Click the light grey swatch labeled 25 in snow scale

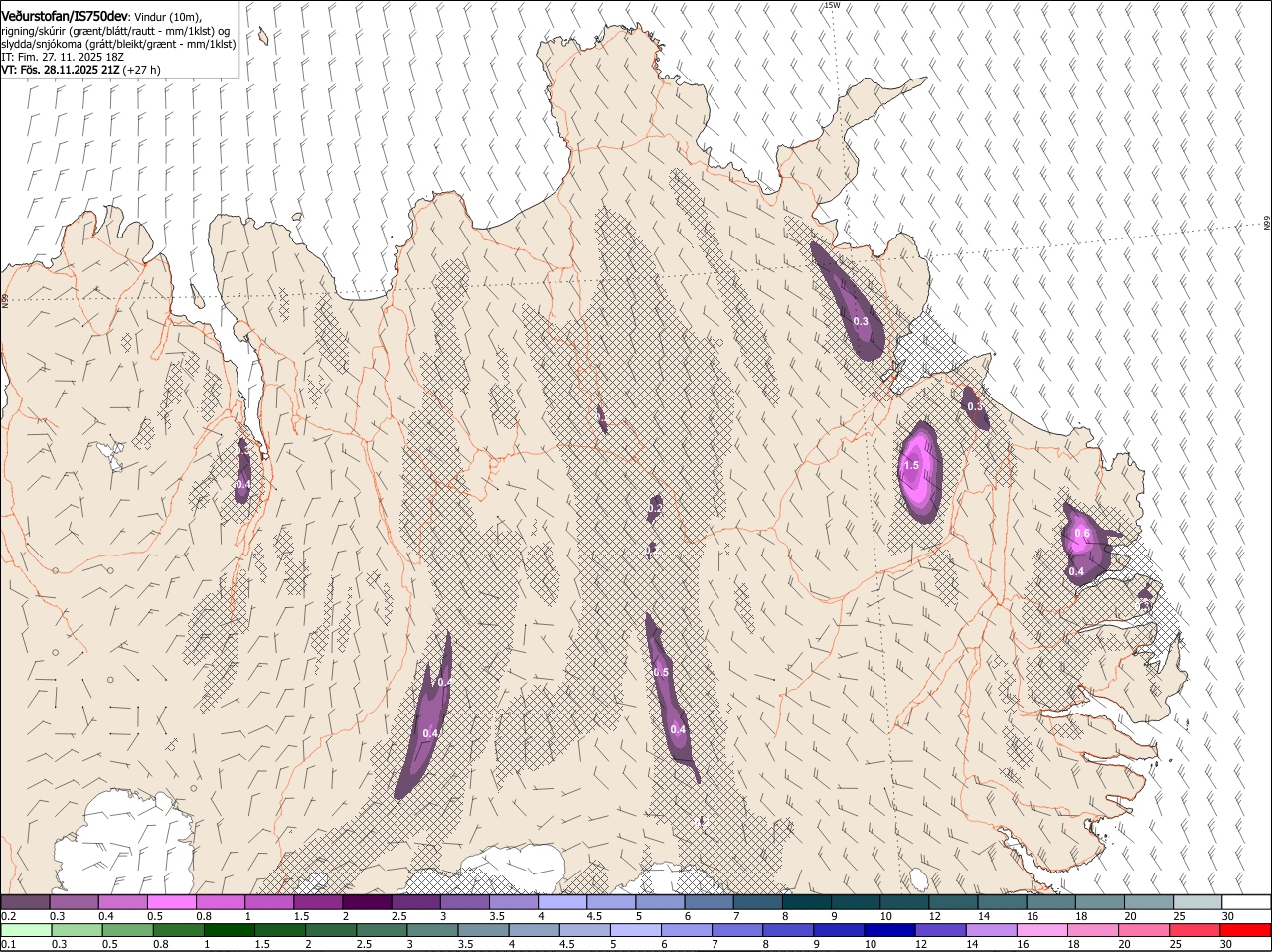click(1197, 901)
